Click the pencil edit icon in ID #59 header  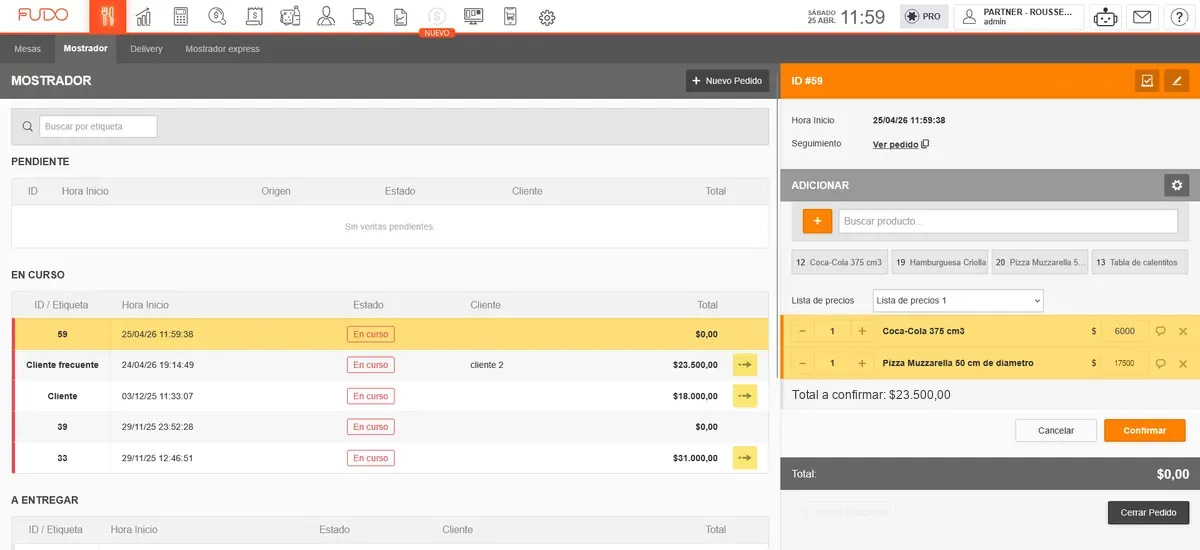click(x=1176, y=81)
